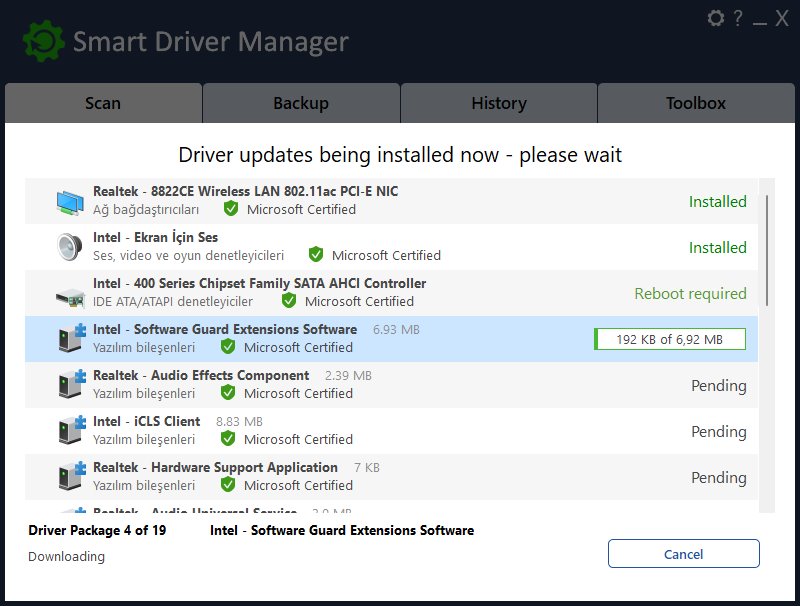800x606 pixels.
Task: Click Driver updates being installed now heading
Action: (400, 155)
